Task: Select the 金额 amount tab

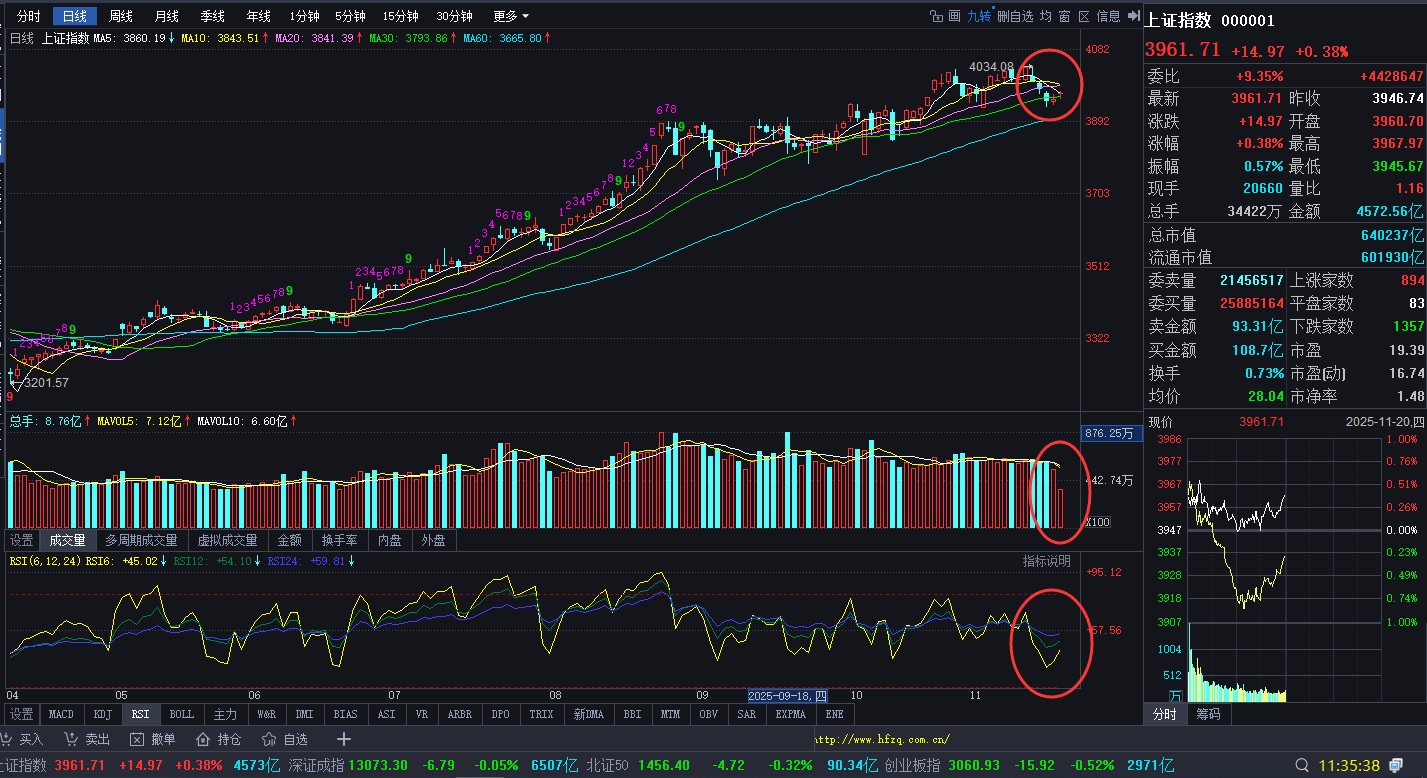Action: pyautogui.click(x=290, y=540)
